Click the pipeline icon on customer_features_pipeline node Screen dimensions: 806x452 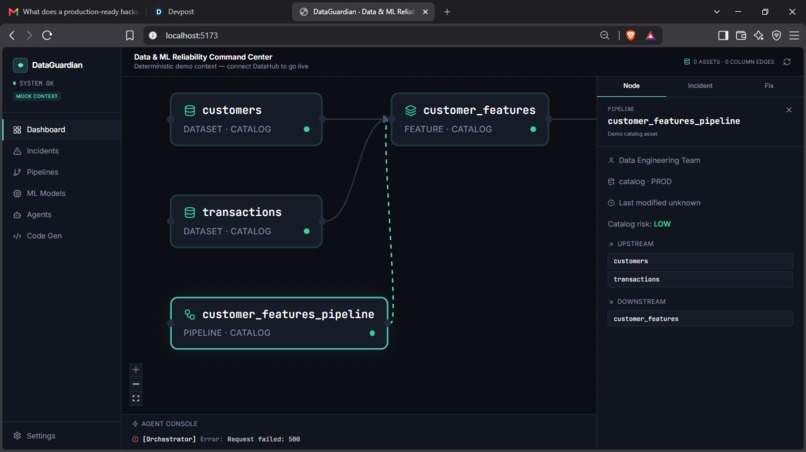(190, 314)
